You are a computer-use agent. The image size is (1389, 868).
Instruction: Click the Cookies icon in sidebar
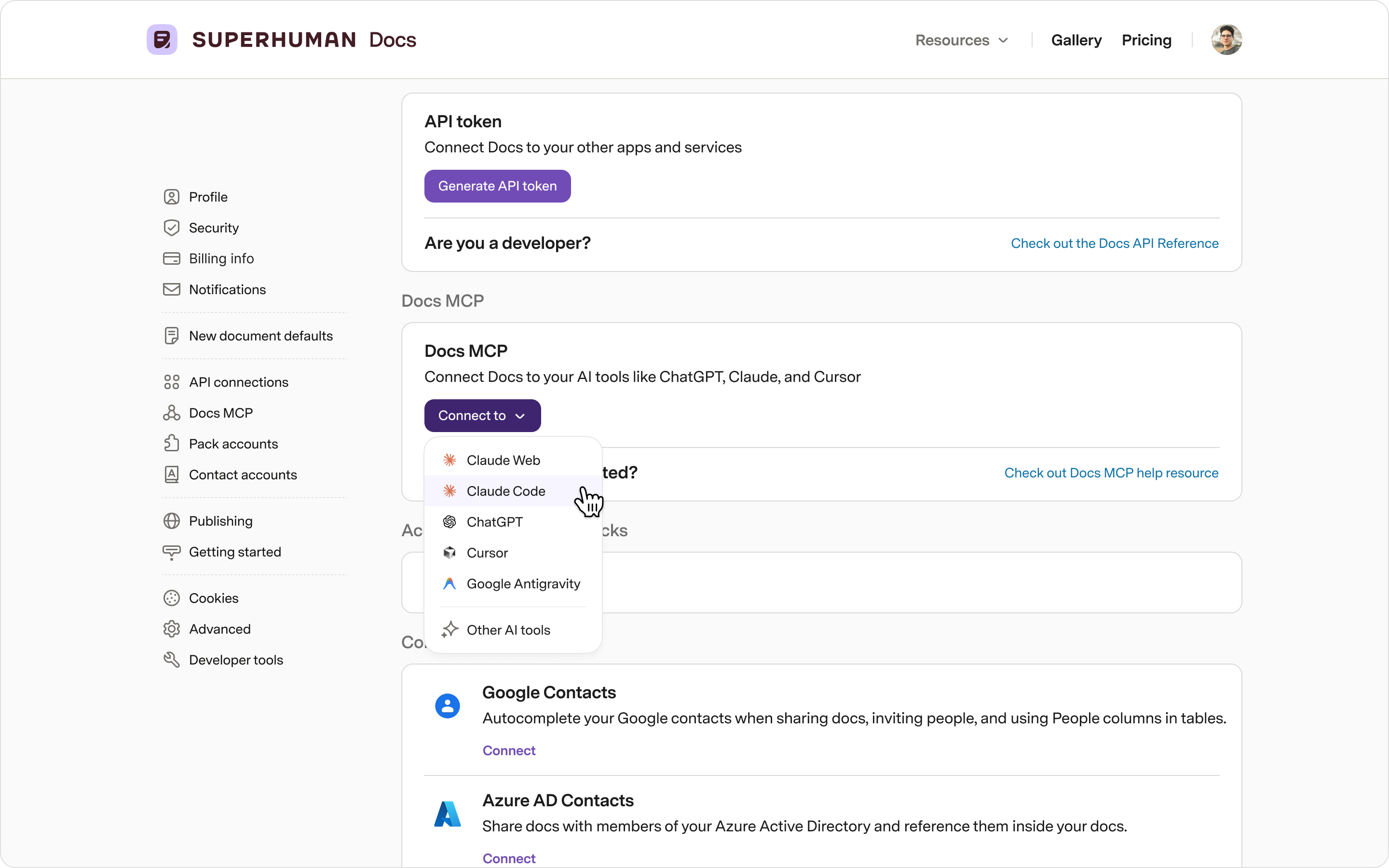[172, 598]
